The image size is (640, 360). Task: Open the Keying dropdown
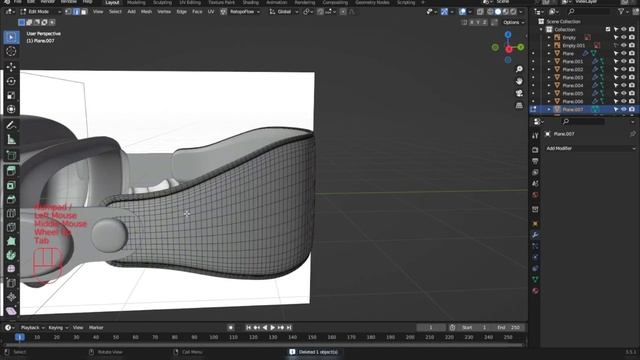(x=58, y=328)
